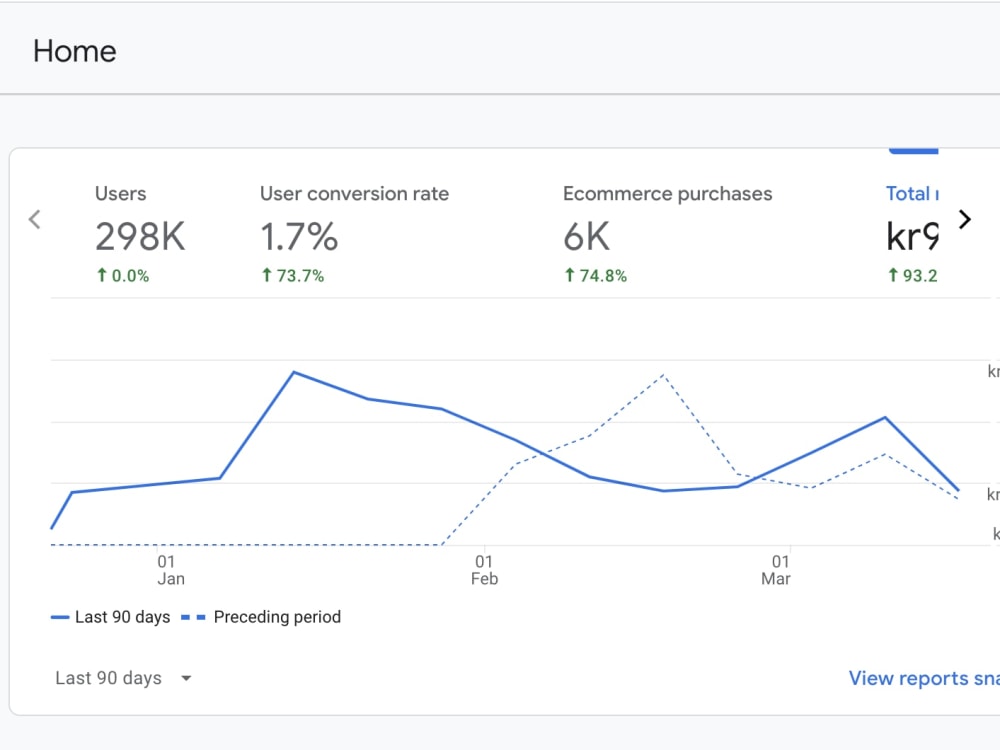Click the peak of the solid trend line
Viewport: 1000px width, 750px height.
click(x=295, y=372)
